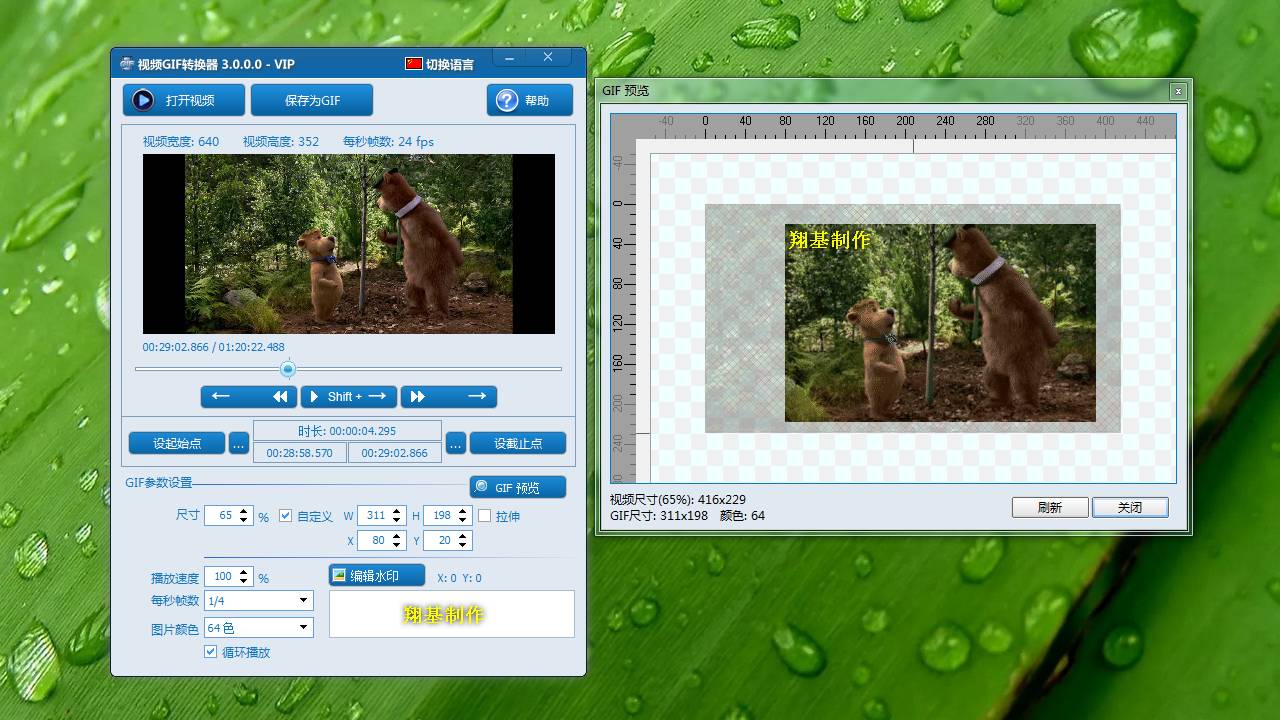Click the China flag 切换语言 language switcher
The width and height of the screenshot is (1280, 720).
(x=439, y=64)
